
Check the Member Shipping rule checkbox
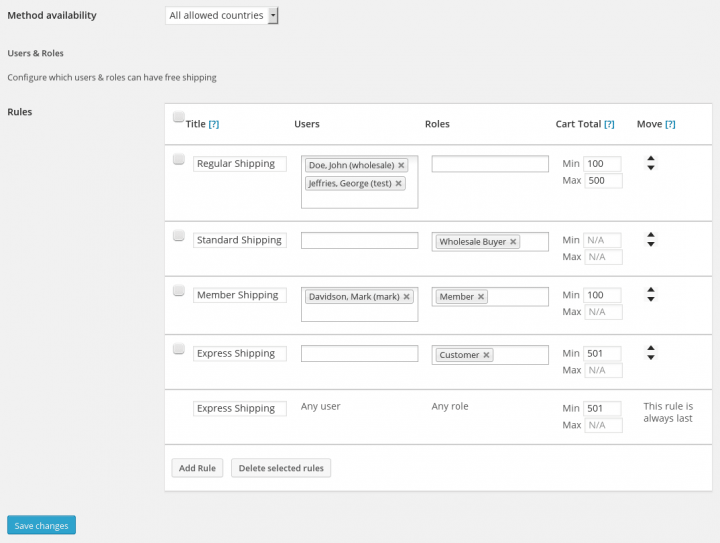(x=179, y=291)
